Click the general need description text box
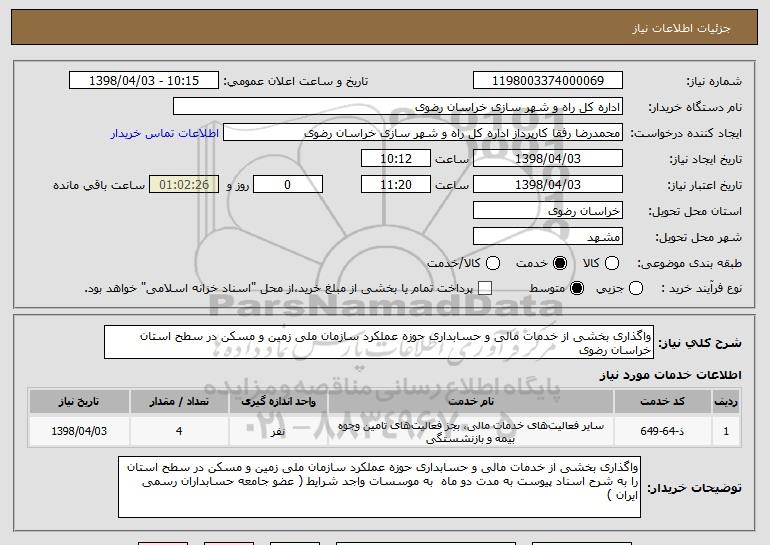 click(379, 342)
